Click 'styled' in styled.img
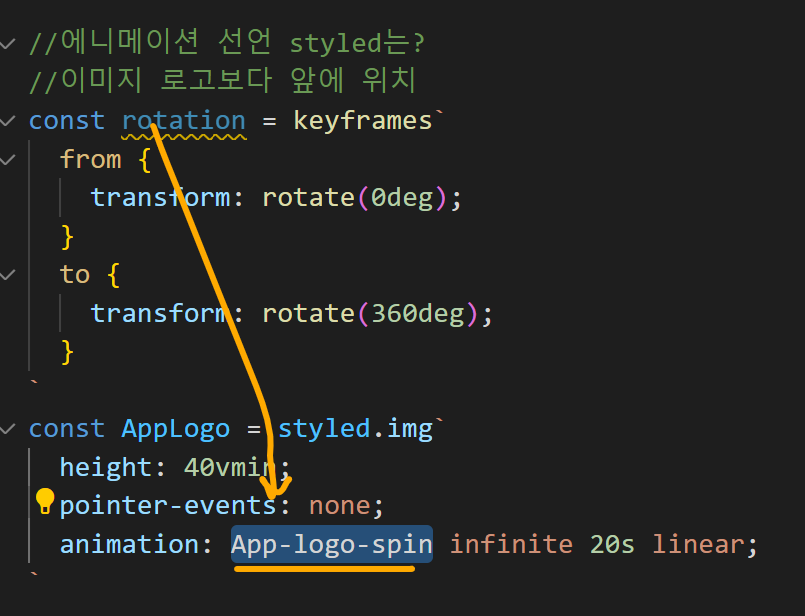The height and width of the screenshot is (616, 805). tap(324, 429)
